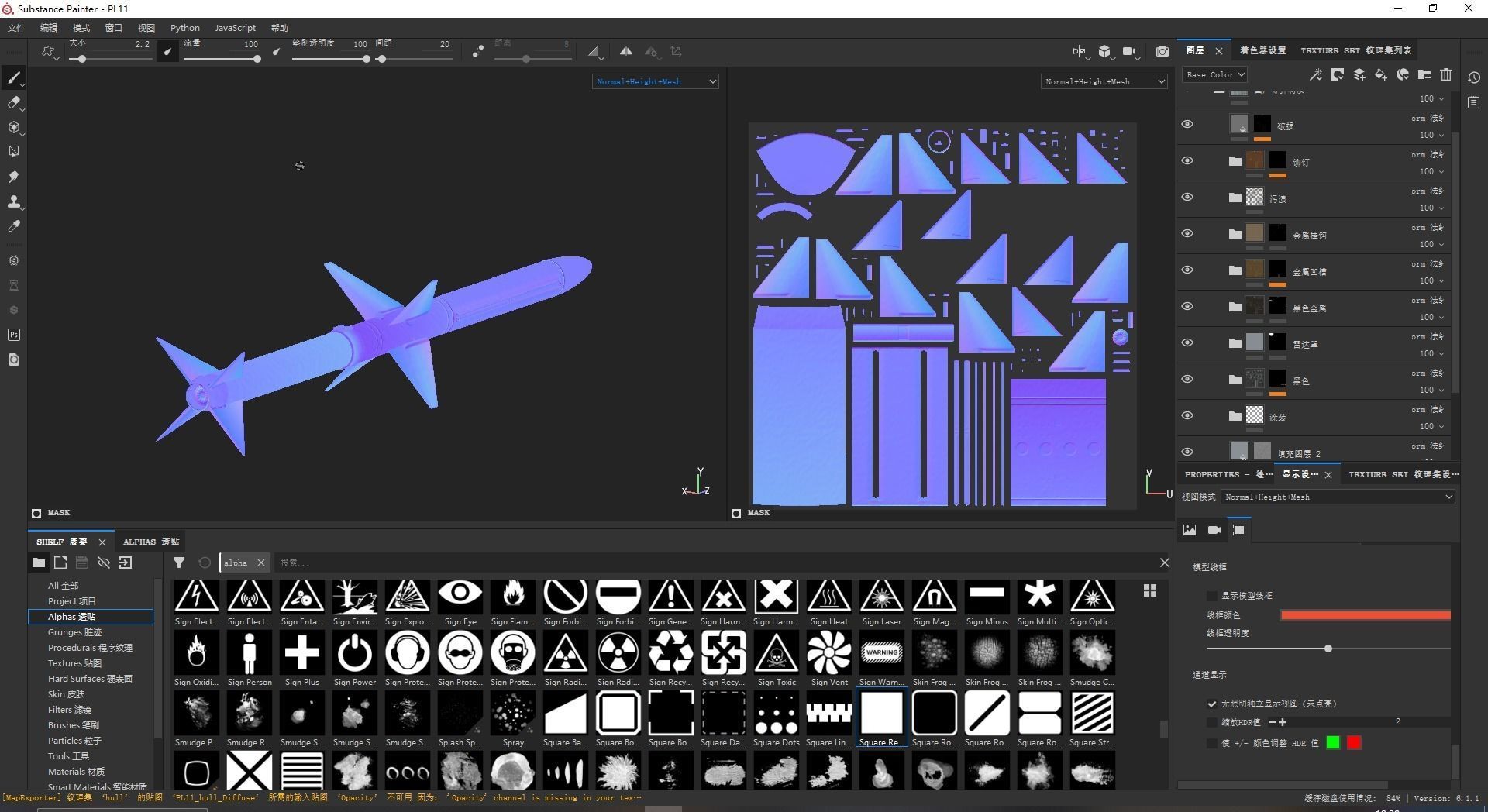Open the camera screenshot icon in viewport toolbar
The width and height of the screenshot is (1488, 812).
click(1162, 51)
